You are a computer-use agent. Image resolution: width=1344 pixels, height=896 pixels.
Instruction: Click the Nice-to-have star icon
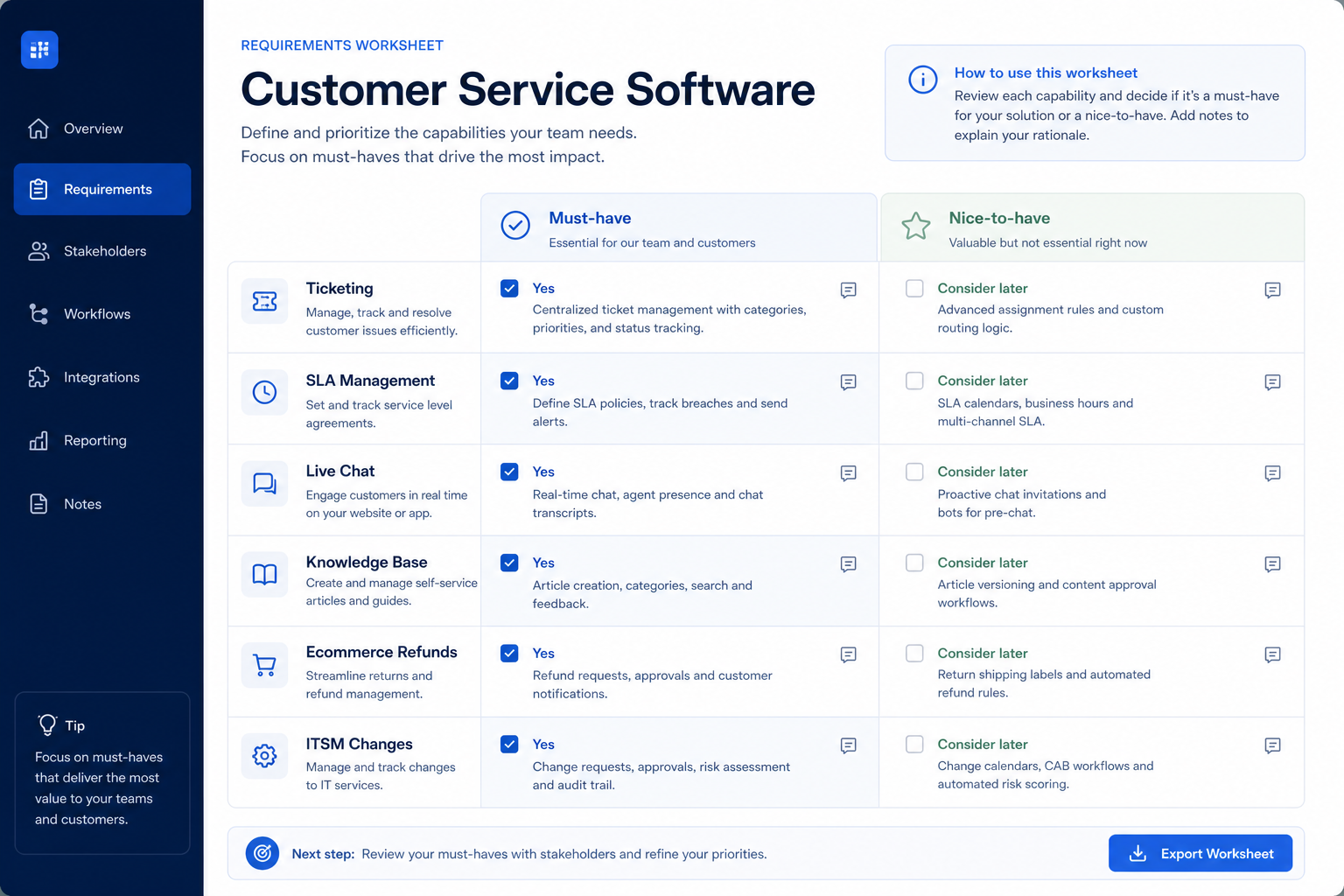[x=916, y=226]
